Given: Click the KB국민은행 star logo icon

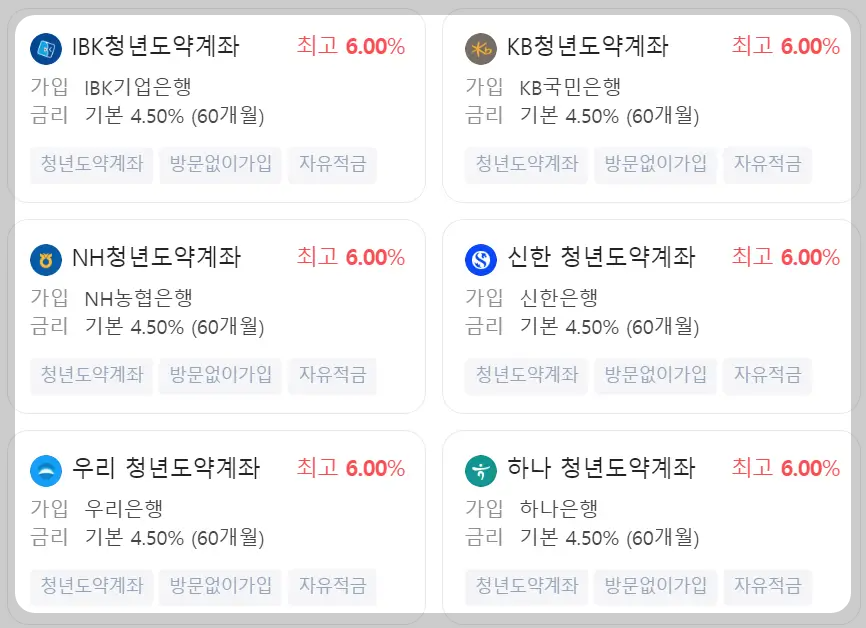Looking at the screenshot, I should coord(477,45).
